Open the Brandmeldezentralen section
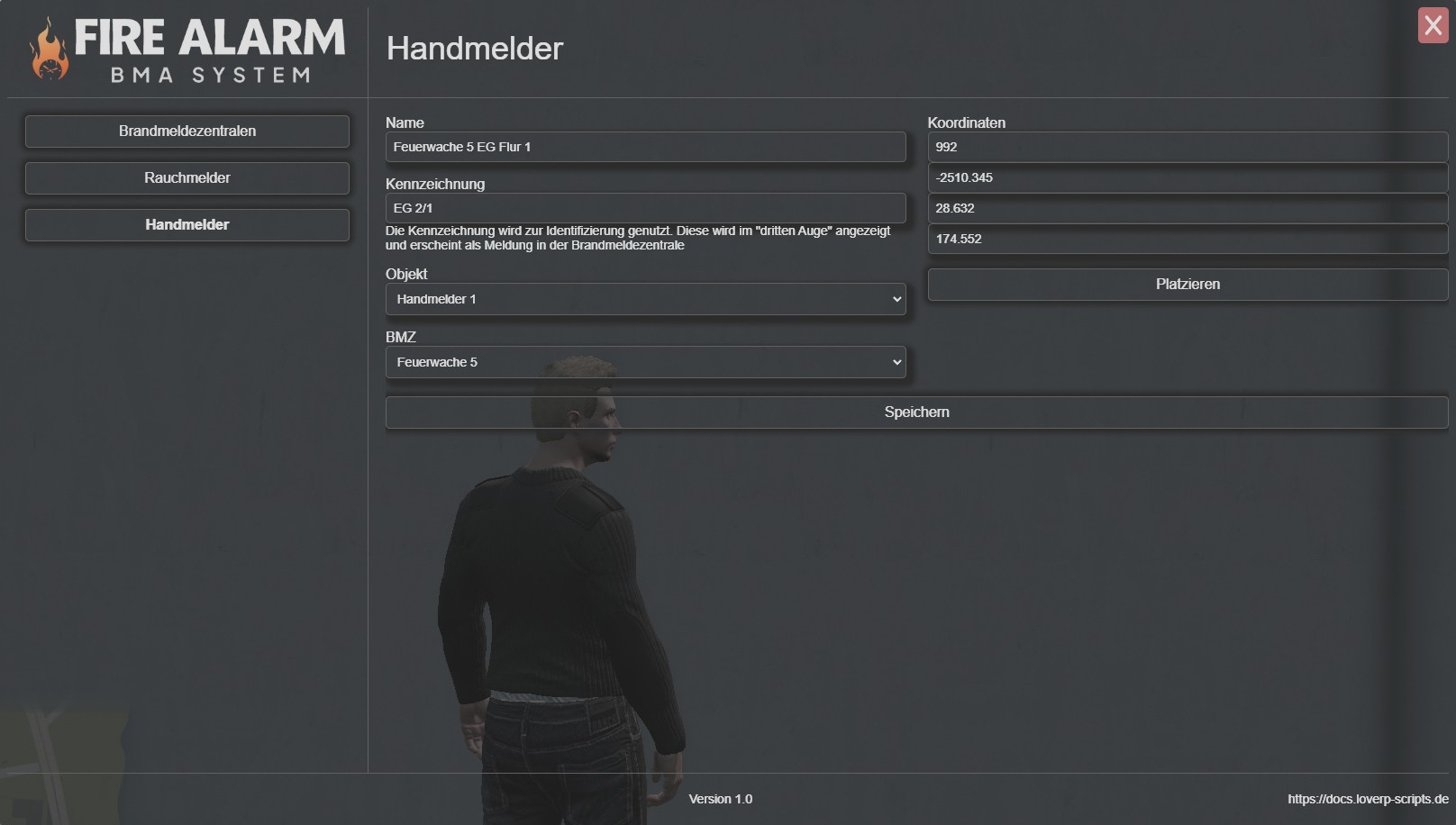This screenshot has width=1456, height=825. tap(187, 131)
